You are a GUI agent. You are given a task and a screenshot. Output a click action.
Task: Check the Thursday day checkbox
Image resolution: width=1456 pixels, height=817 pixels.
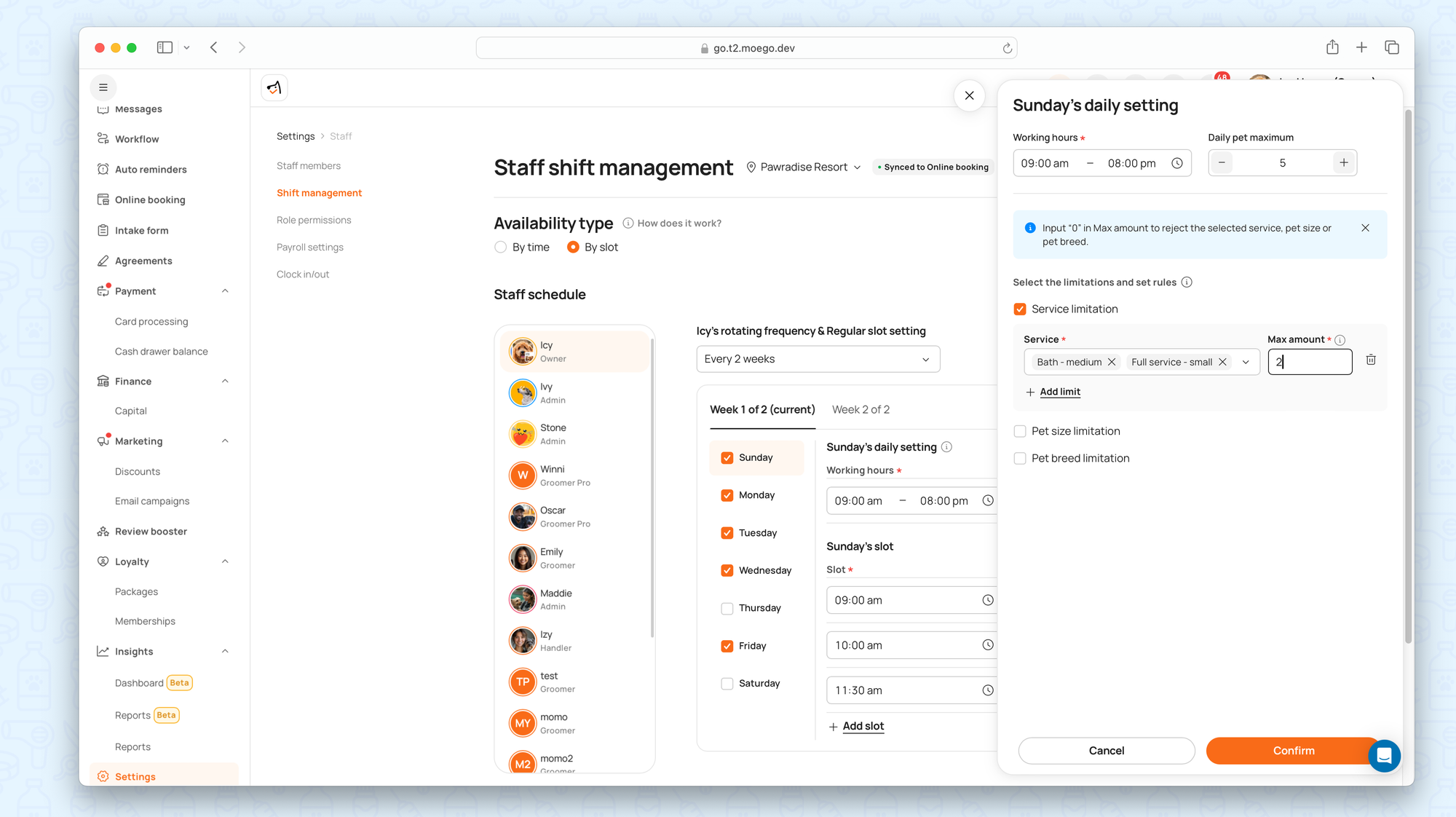(x=727, y=608)
